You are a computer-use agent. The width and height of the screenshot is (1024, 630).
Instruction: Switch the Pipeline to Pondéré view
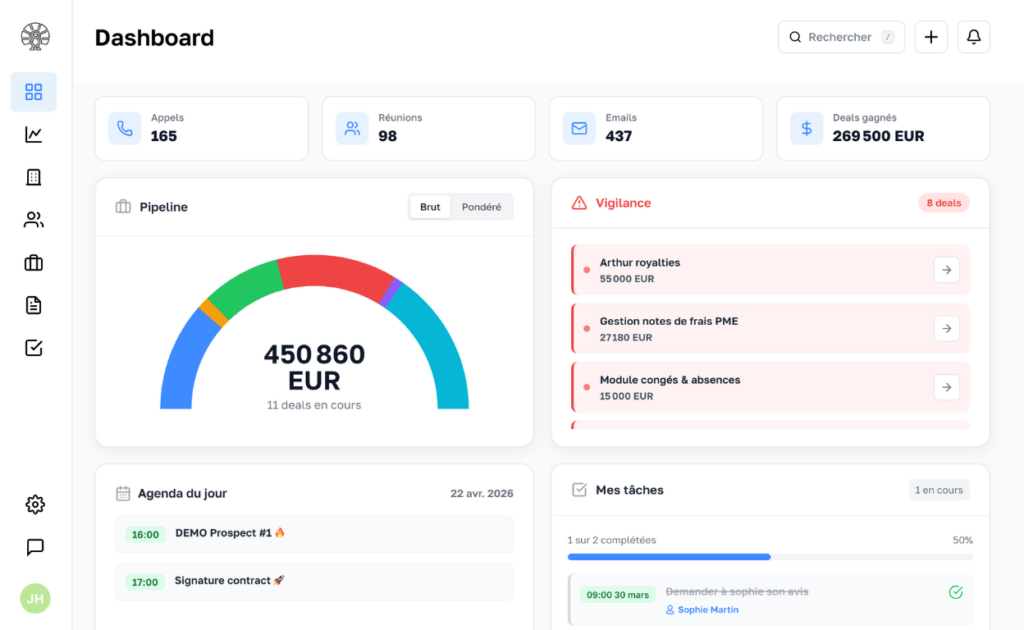(x=481, y=206)
